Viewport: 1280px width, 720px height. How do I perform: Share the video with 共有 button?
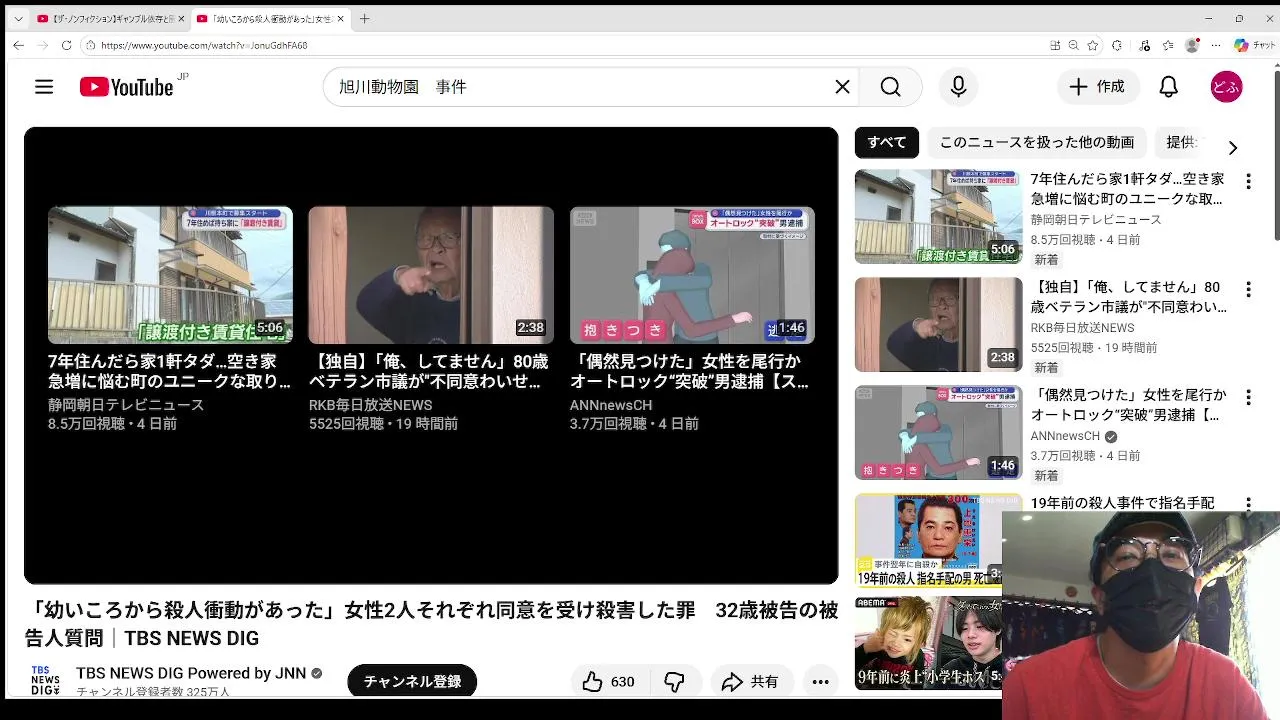coord(752,682)
